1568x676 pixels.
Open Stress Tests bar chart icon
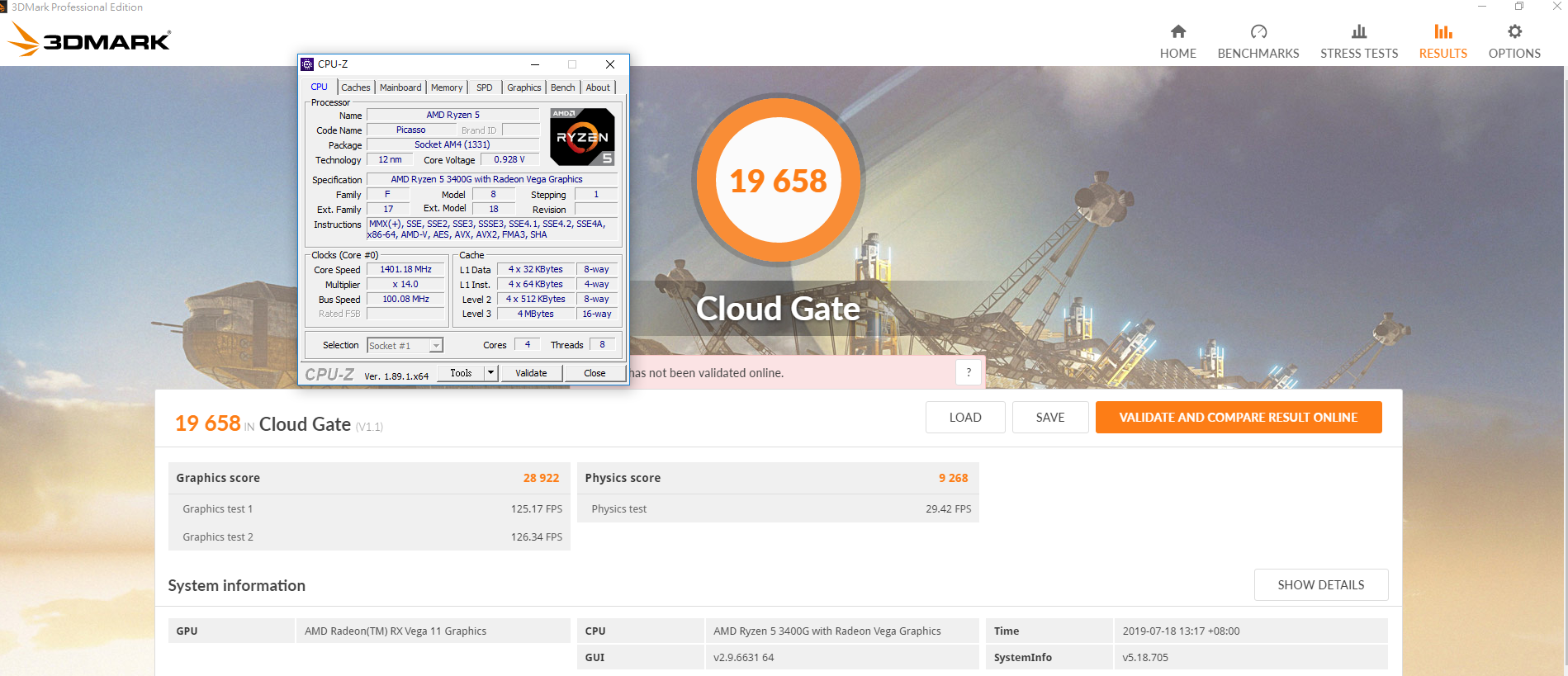pyautogui.click(x=1359, y=31)
